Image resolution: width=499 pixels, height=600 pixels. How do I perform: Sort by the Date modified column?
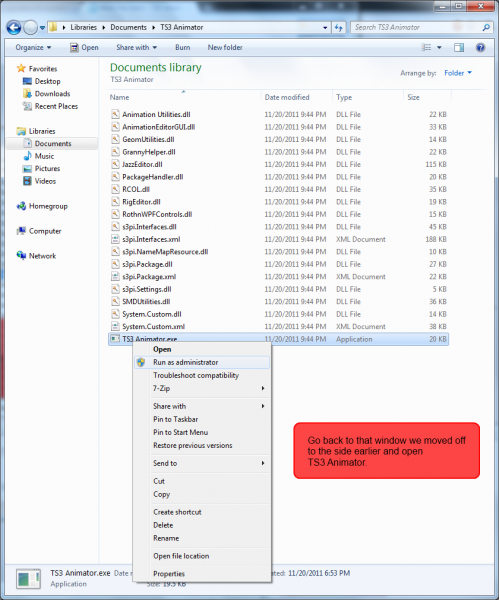287,97
